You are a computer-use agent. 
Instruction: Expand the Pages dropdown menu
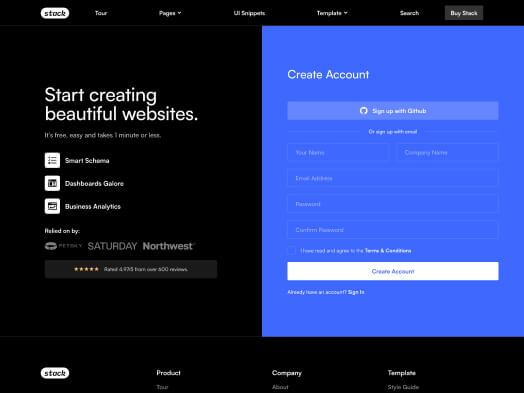(x=170, y=13)
